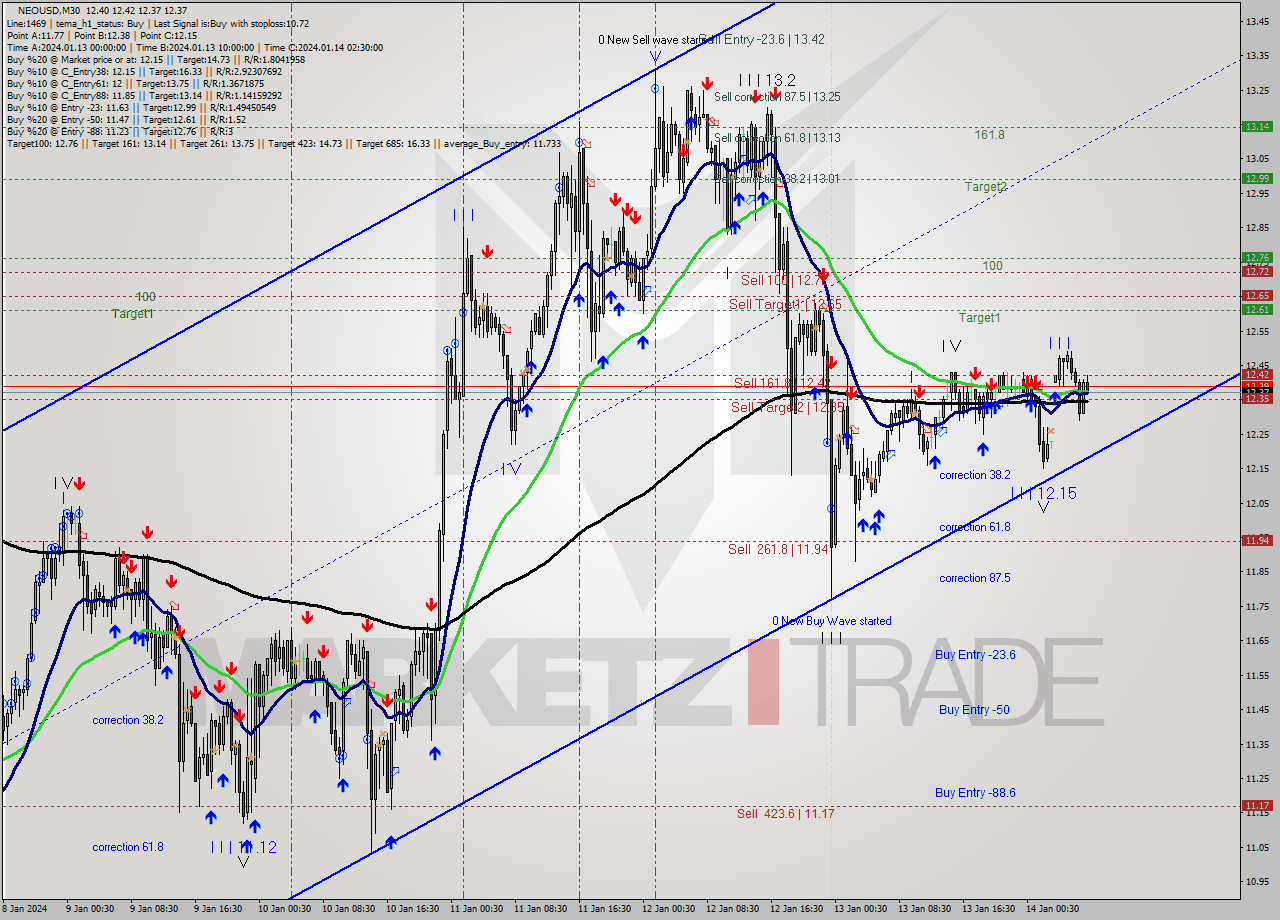This screenshot has height=920, width=1280.
Task: Click the 'correction 87.5' label
Action: tap(974, 578)
